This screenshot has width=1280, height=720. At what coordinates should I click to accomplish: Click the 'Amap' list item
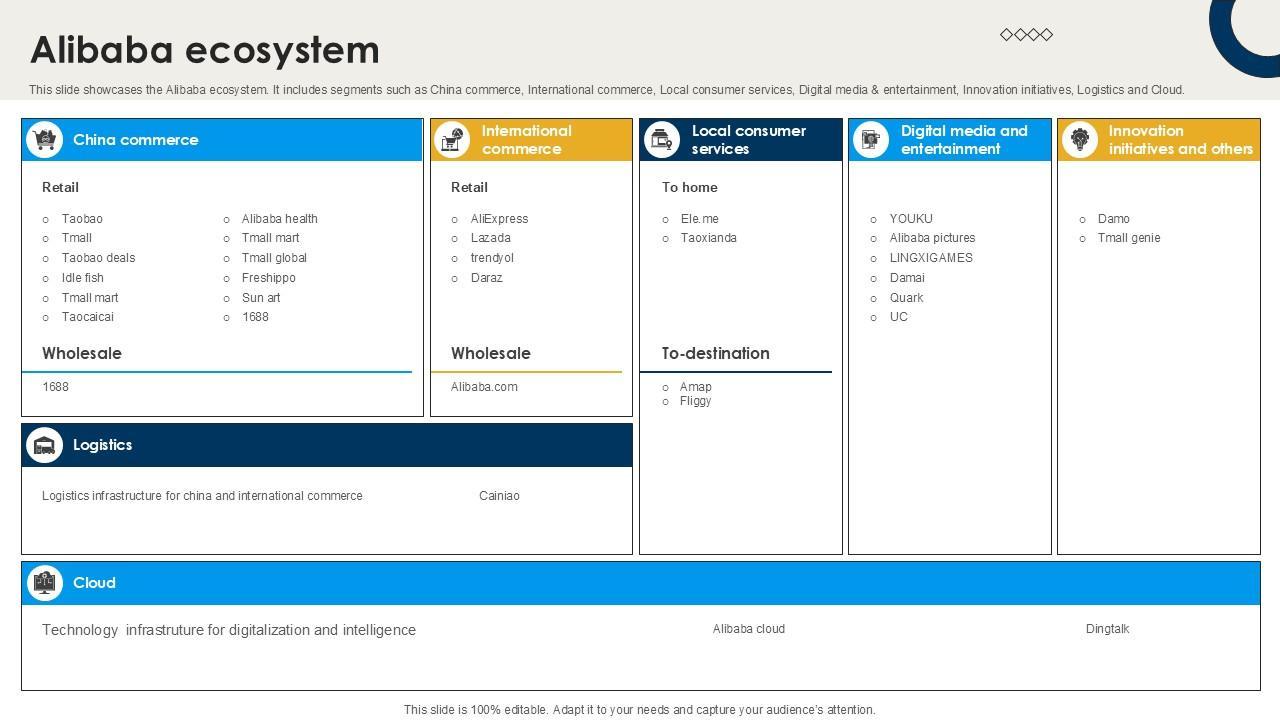point(696,387)
